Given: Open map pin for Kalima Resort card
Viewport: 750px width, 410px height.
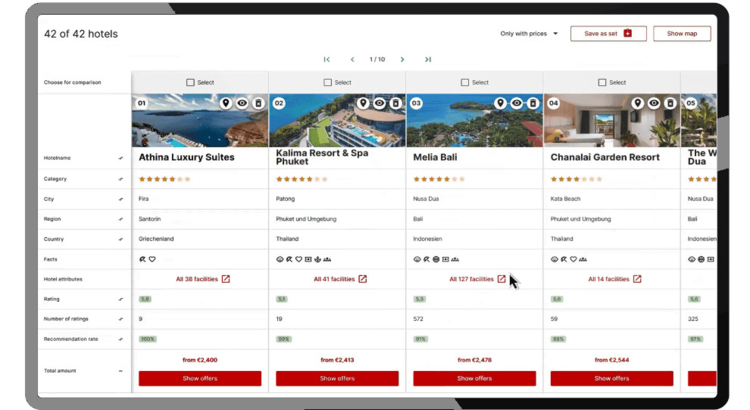Looking at the screenshot, I should point(363,103).
